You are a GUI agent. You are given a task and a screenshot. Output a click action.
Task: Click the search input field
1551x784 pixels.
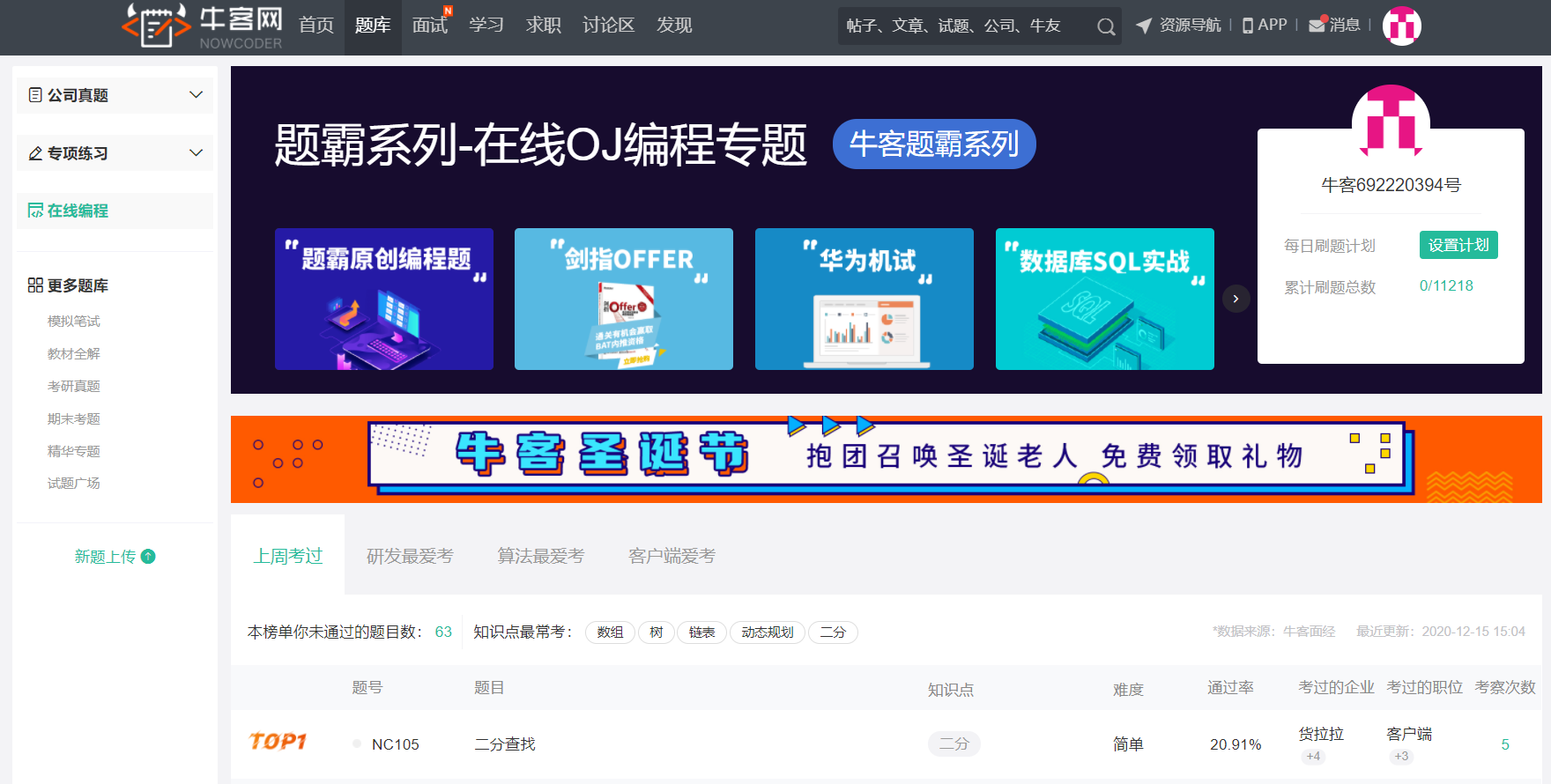point(965,26)
